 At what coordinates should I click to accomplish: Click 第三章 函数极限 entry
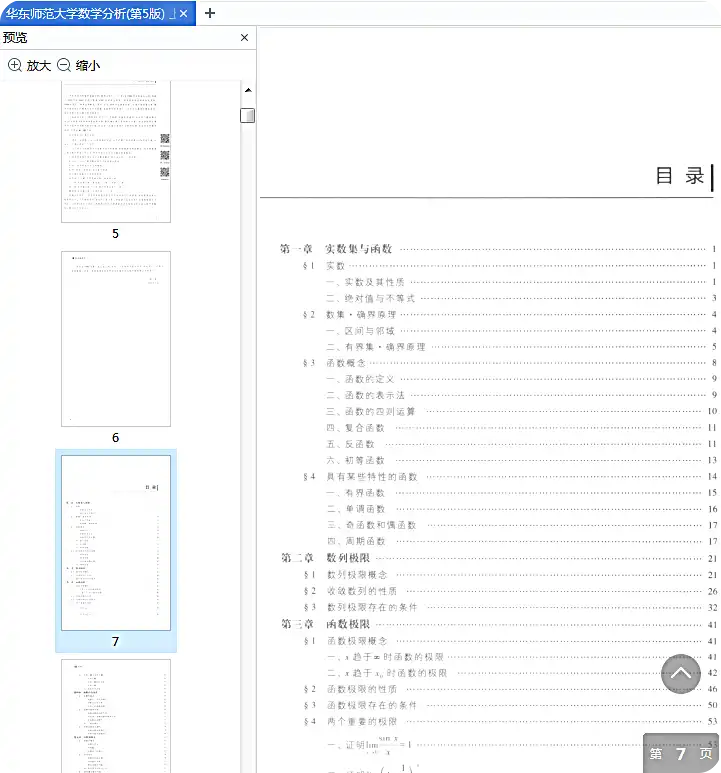[x=499, y=624]
